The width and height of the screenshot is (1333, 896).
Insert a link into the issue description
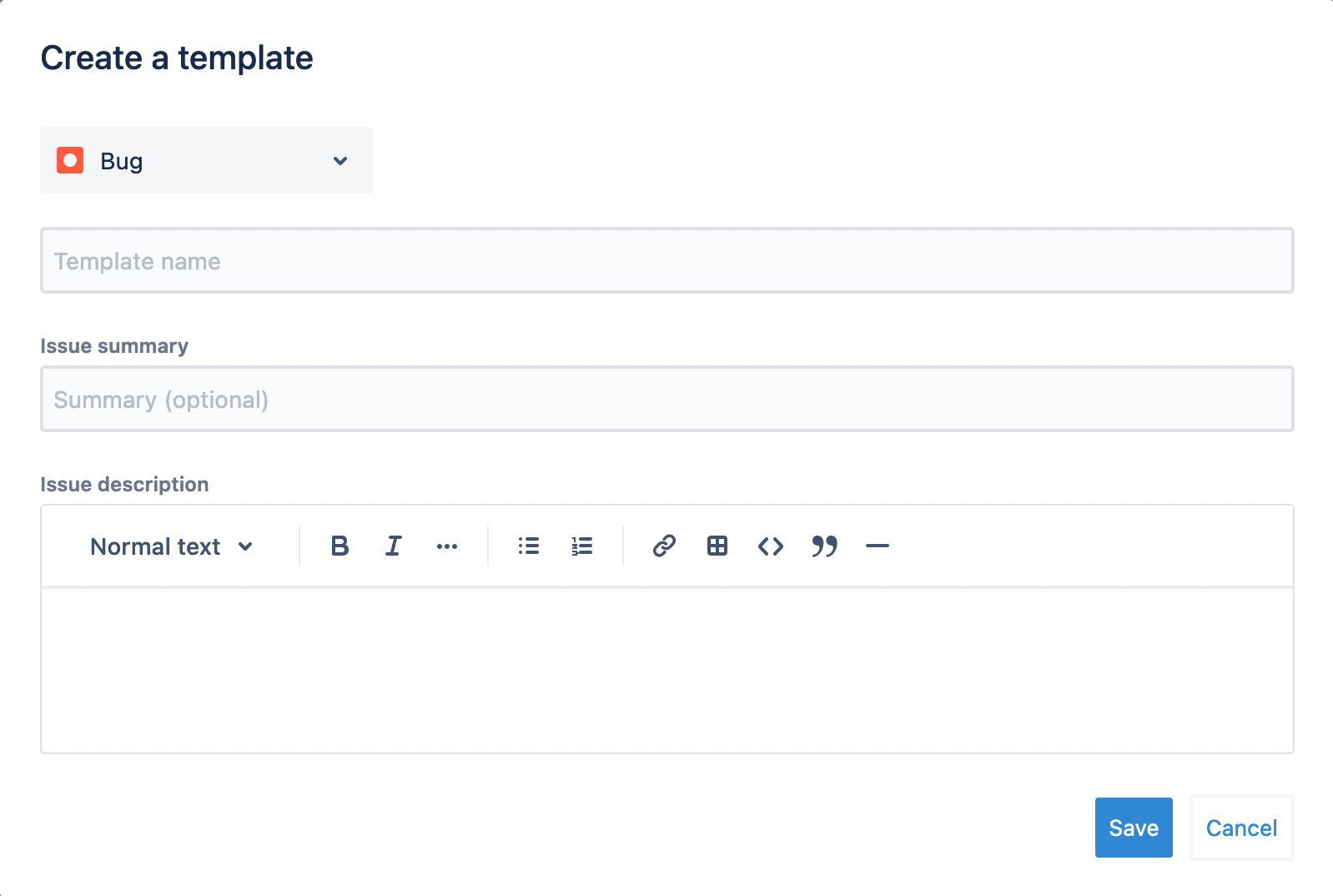tap(663, 546)
